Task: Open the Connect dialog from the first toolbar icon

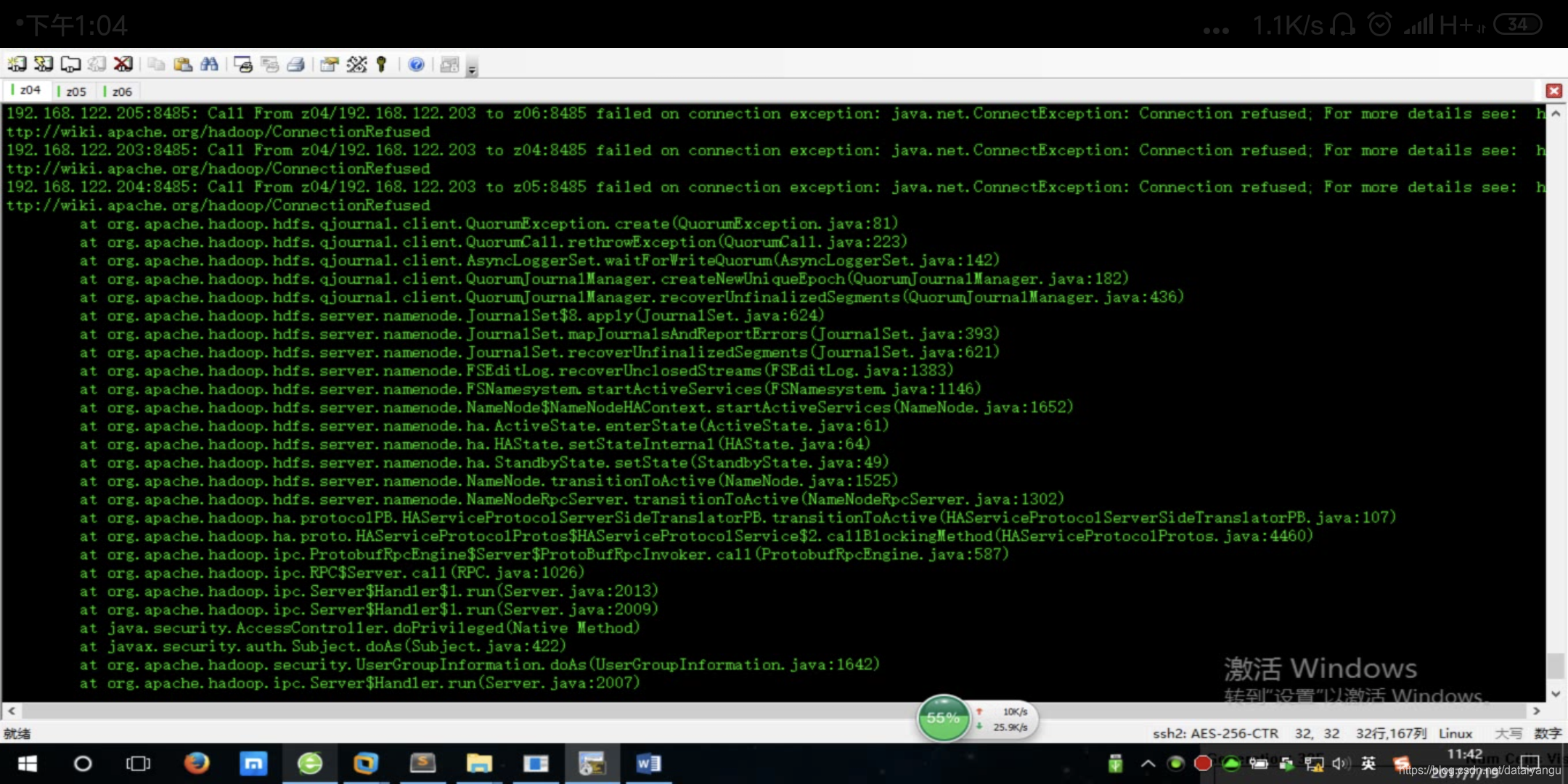Action: [x=17, y=65]
